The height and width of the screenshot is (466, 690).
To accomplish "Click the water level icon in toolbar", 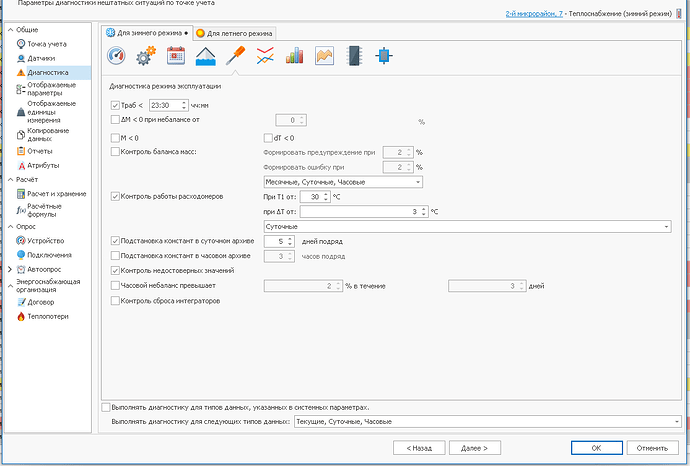I will [x=206, y=56].
